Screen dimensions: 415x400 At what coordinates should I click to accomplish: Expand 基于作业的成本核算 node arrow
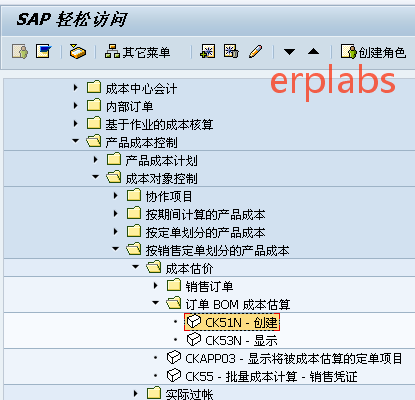[x=76, y=124]
